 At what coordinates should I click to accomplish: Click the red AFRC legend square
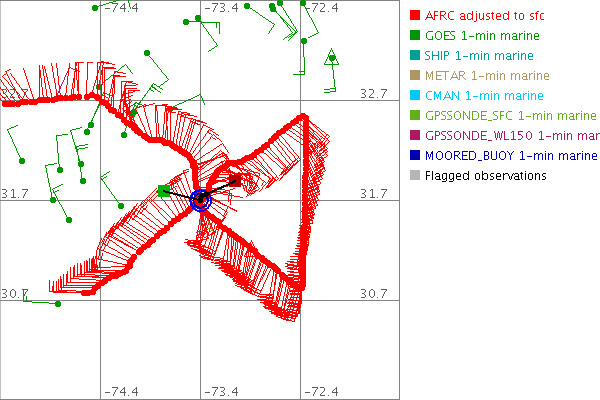(x=415, y=16)
